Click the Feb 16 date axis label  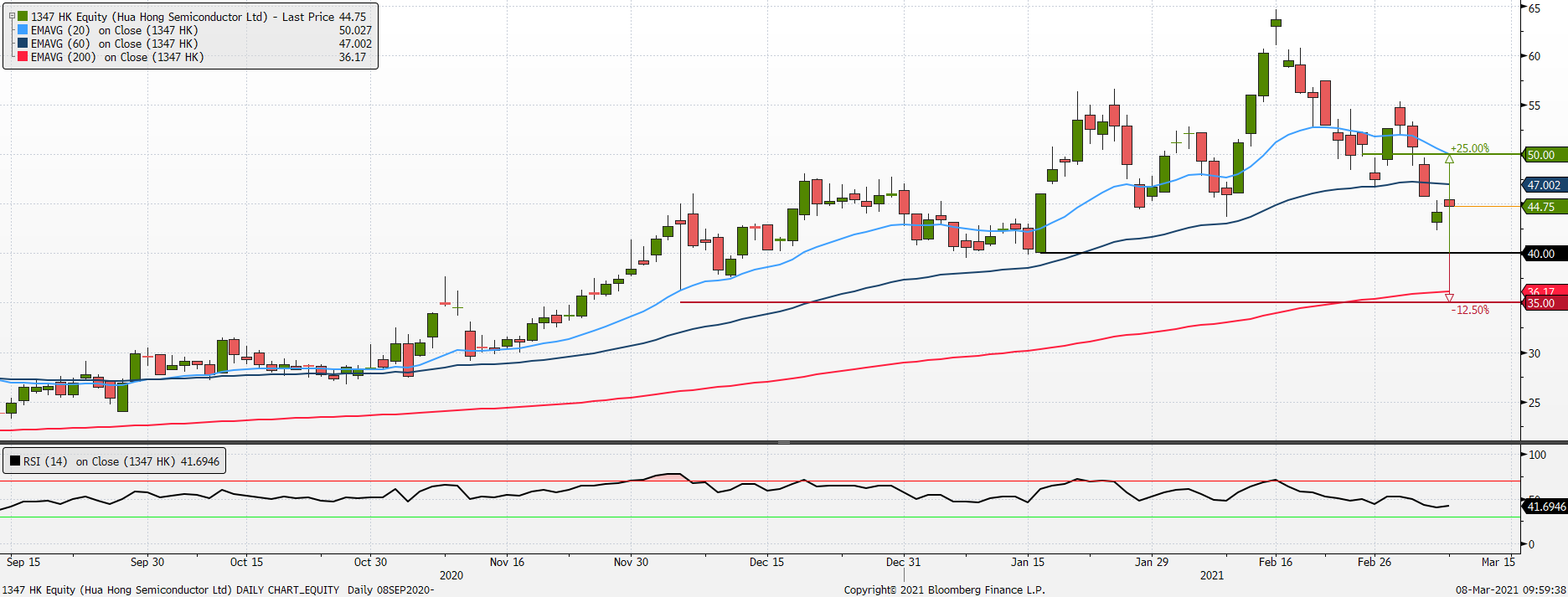1276,562
